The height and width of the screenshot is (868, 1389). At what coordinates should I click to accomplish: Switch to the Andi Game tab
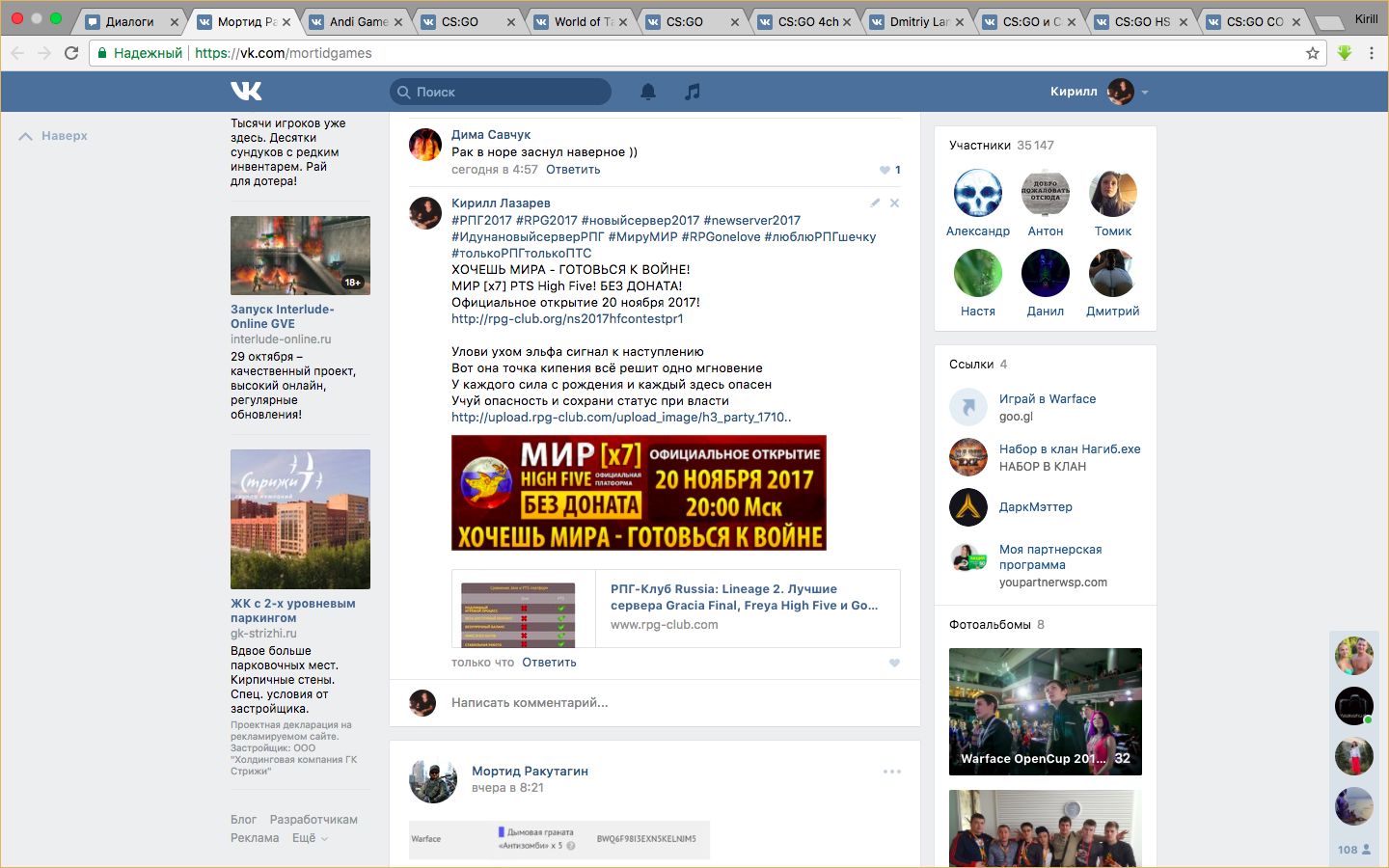click(356, 21)
